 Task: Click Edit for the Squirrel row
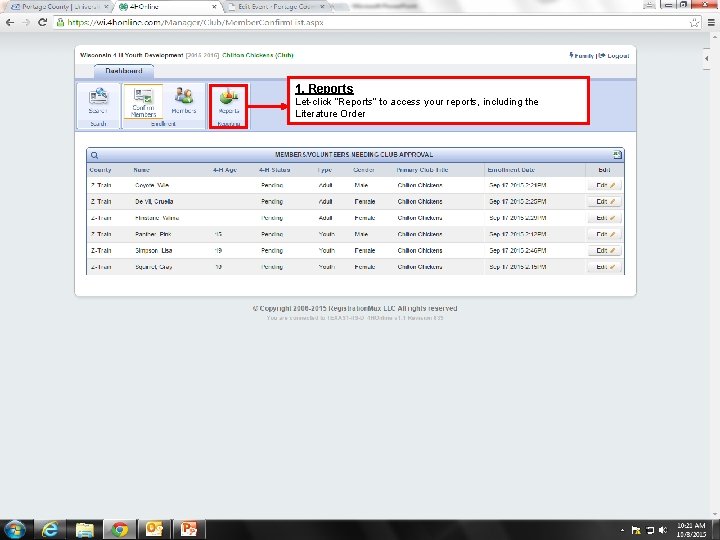[604, 267]
